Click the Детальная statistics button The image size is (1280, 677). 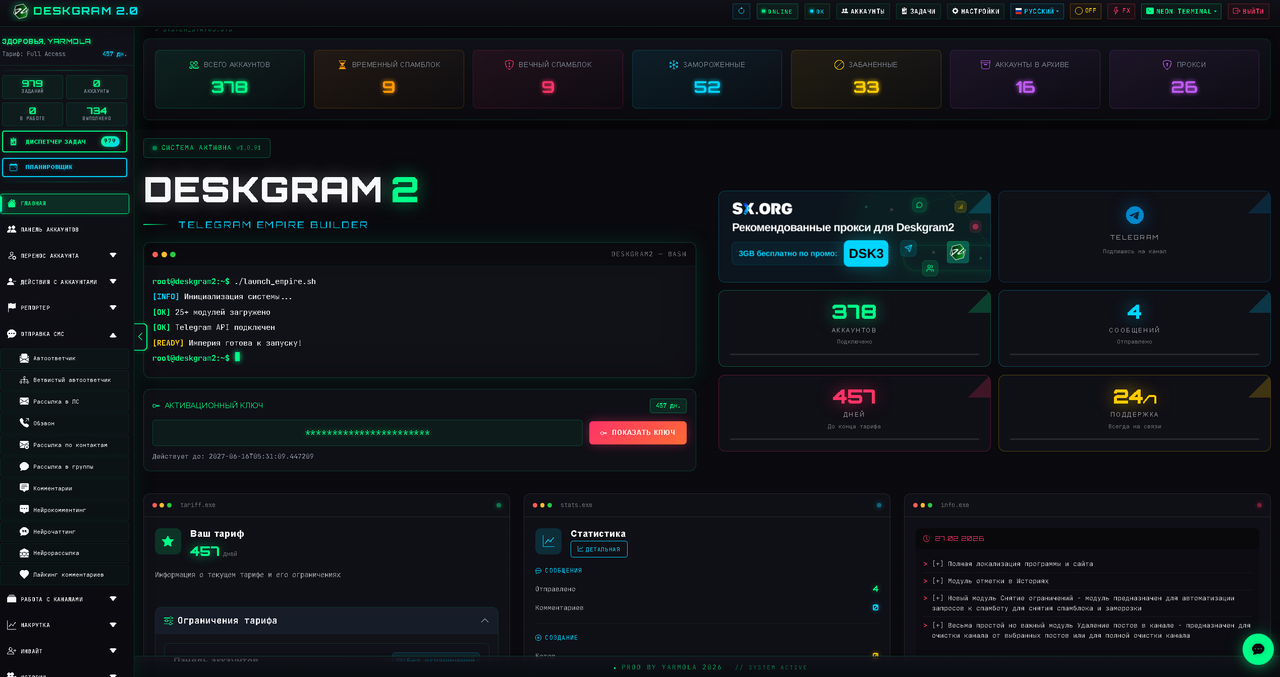pos(598,549)
